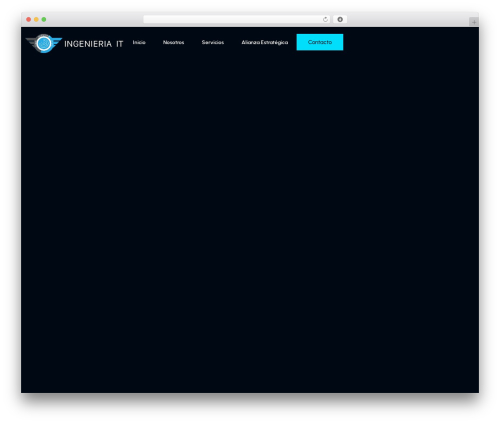Click the cyan Contacto button
Image resolution: width=500 pixels, height=423 pixels.
320,42
